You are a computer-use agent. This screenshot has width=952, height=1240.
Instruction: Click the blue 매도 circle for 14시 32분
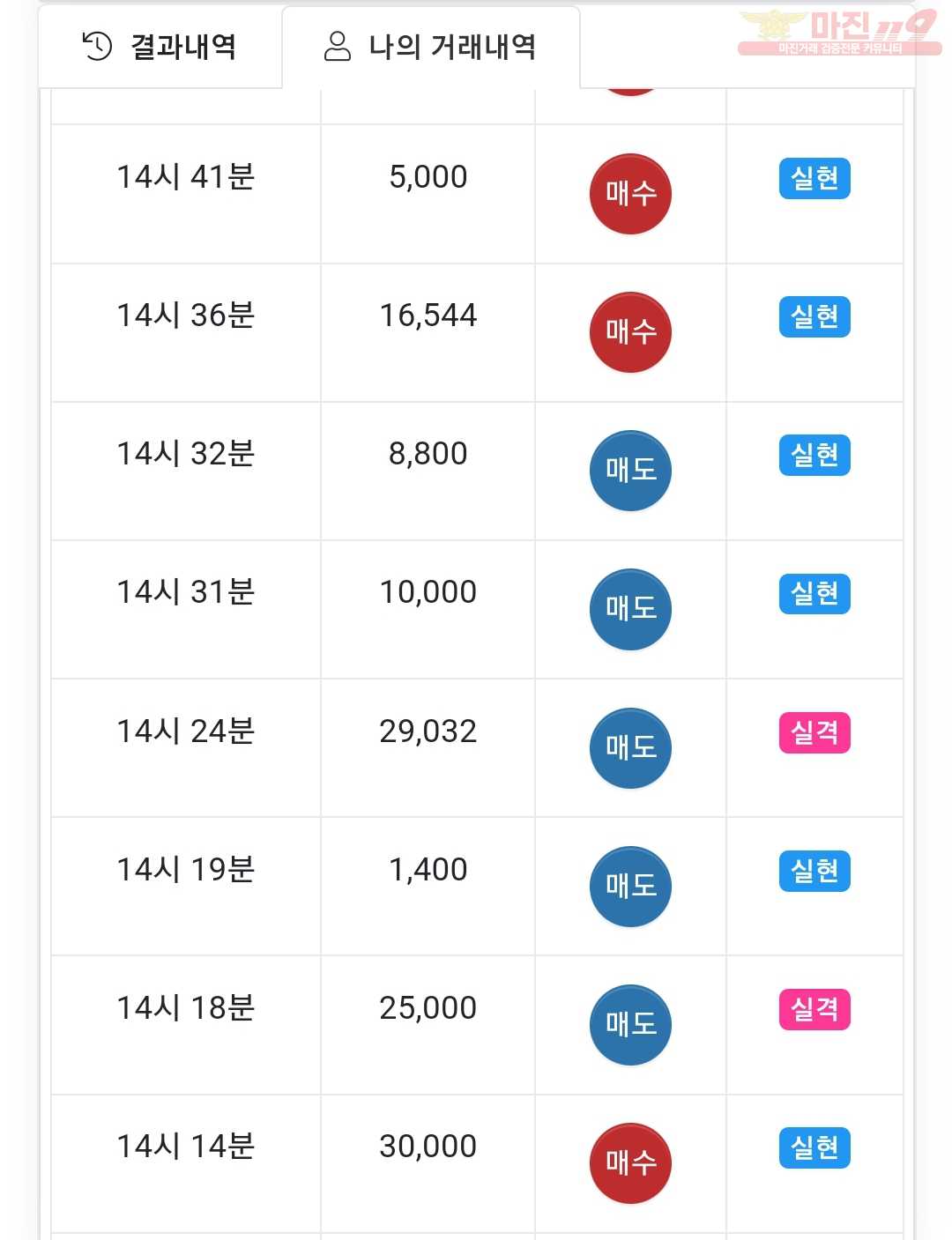(x=630, y=471)
